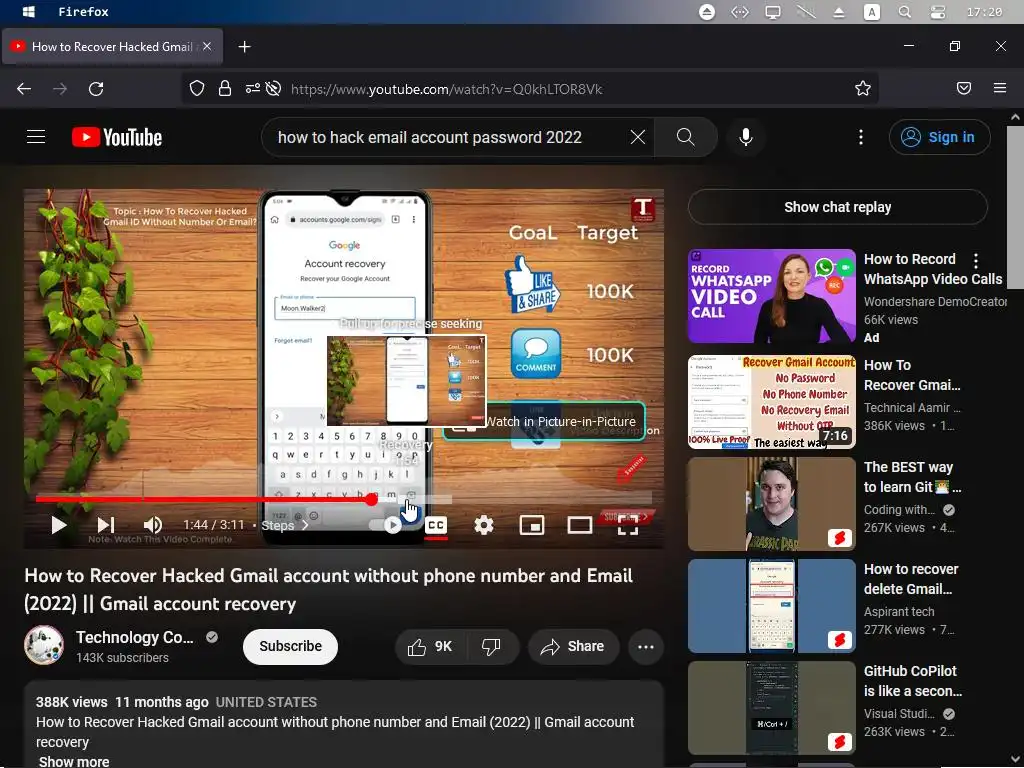Go back to the previous page
This screenshot has width=1024, height=768.
click(x=24, y=89)
